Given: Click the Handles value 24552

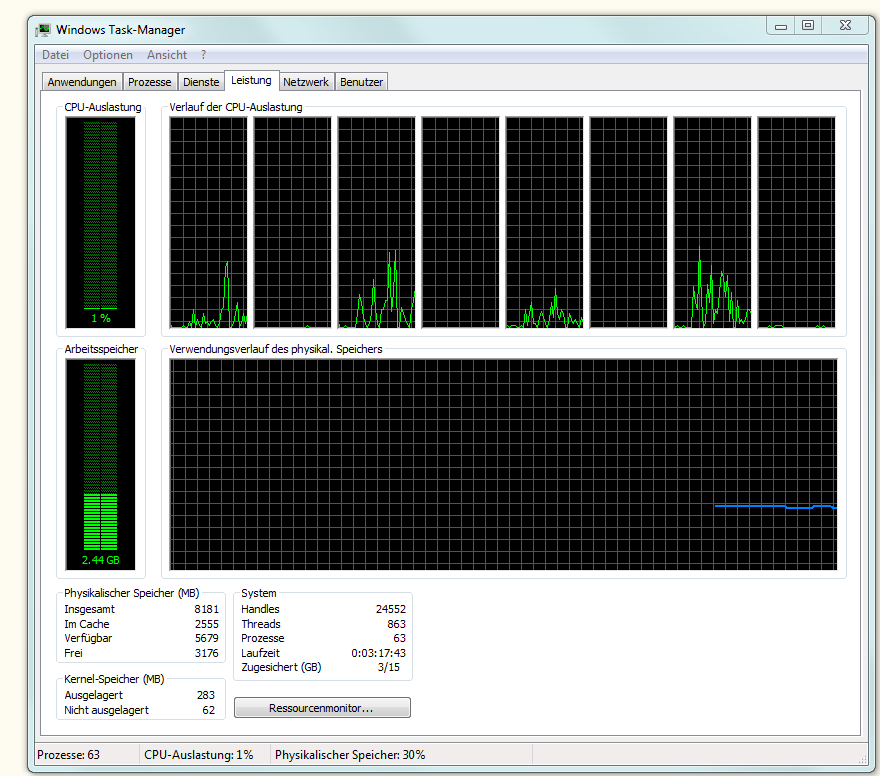Looking at the screenshot, I should (391, 609).
